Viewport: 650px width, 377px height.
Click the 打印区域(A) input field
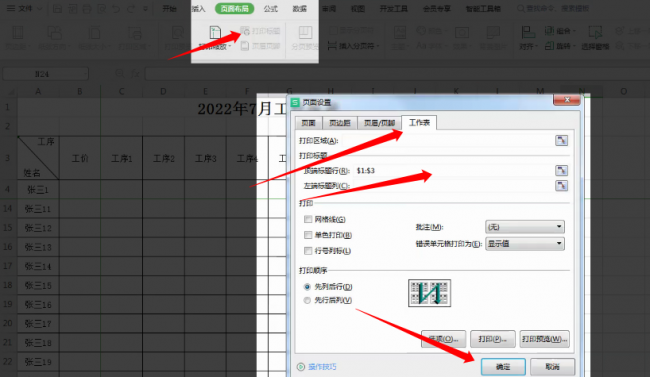coord(448,141)
